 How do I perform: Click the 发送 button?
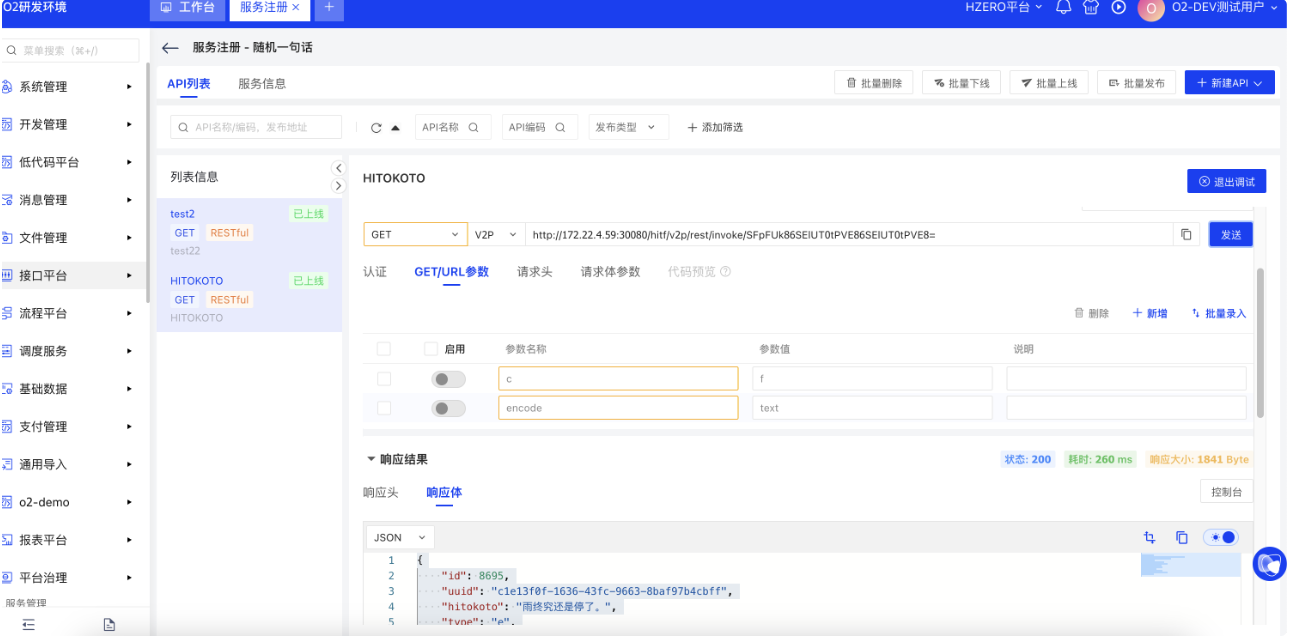pos(1230,234)
